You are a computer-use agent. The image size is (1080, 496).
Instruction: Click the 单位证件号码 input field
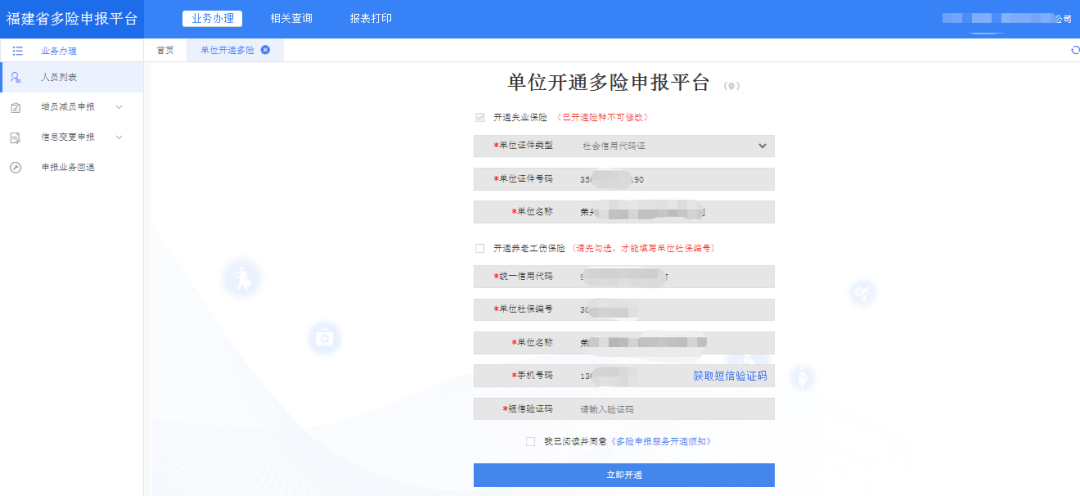click(x=624, y=179)
